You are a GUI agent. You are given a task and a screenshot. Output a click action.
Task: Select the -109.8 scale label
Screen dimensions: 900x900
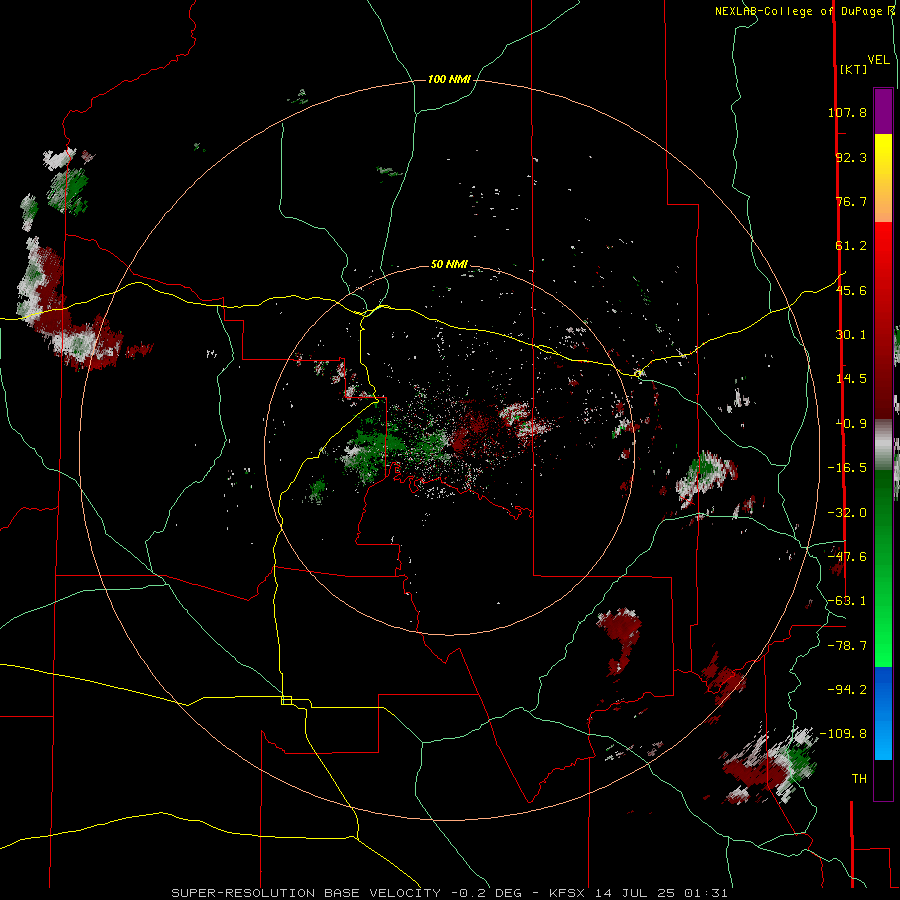[x=844, y=734]
